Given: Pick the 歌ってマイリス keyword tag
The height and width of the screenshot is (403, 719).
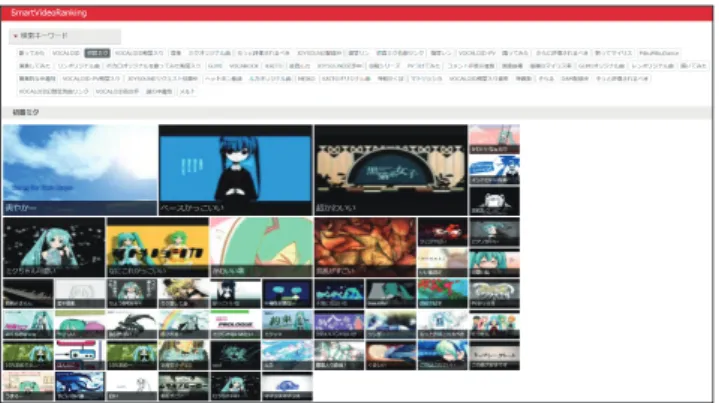Looking at the screenshot, I should coord(613,53).
